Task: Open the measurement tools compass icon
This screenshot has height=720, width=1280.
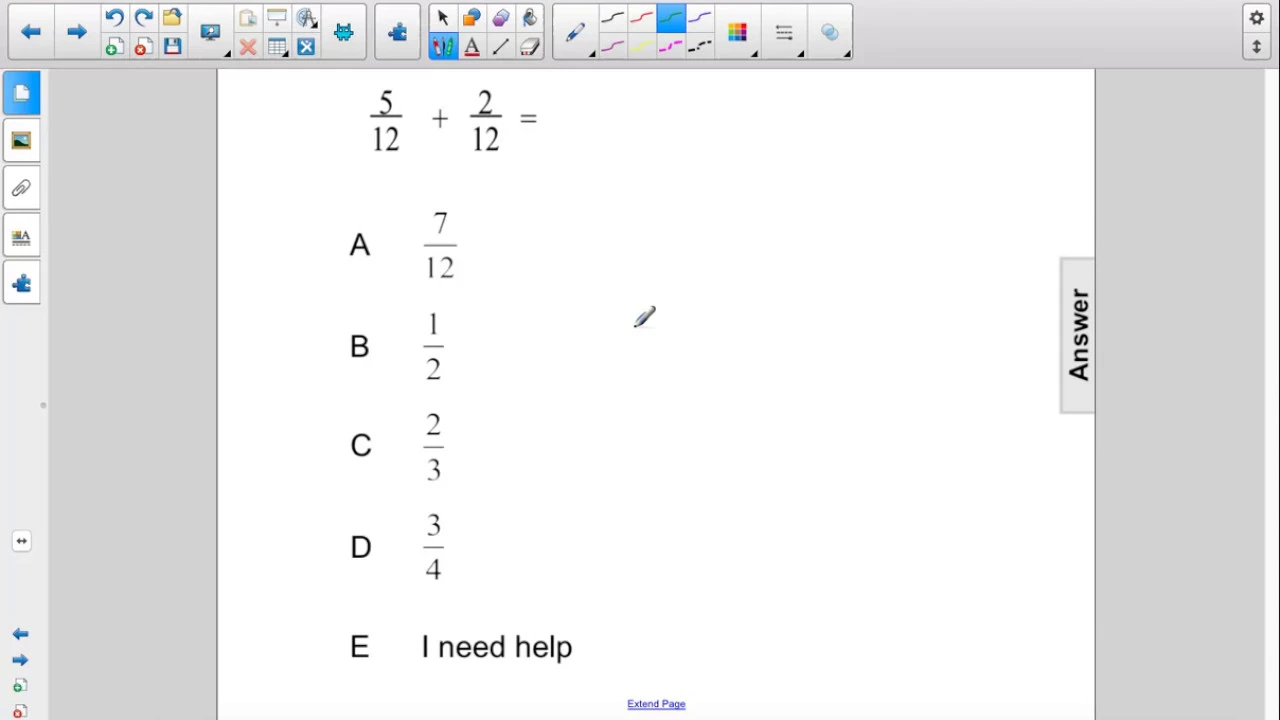Action: [306, 18]
